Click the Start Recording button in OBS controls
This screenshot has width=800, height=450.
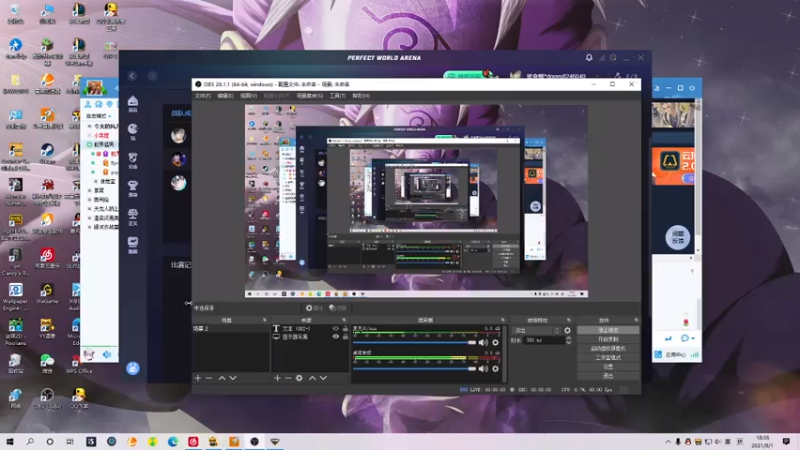(608, 339)
